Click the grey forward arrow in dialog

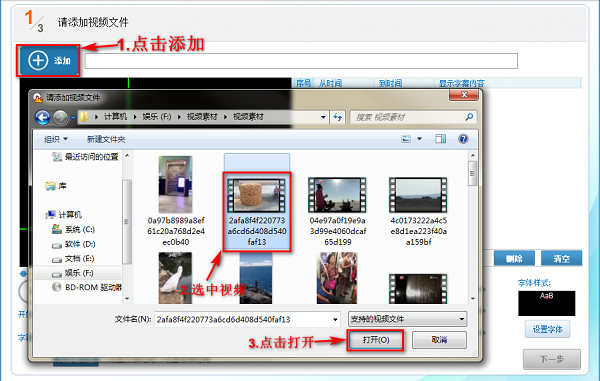tap(60, 117)
